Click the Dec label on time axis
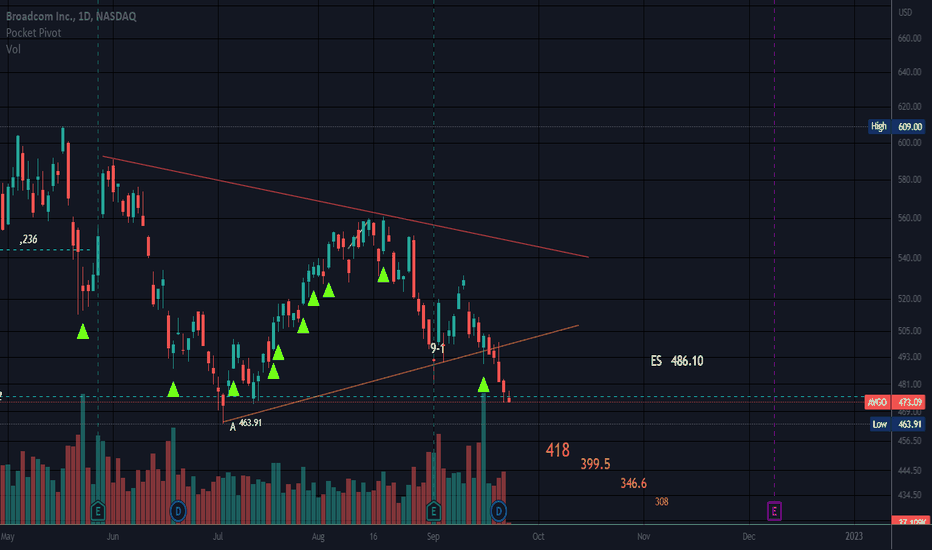932x550 pixels. (748, 536)
